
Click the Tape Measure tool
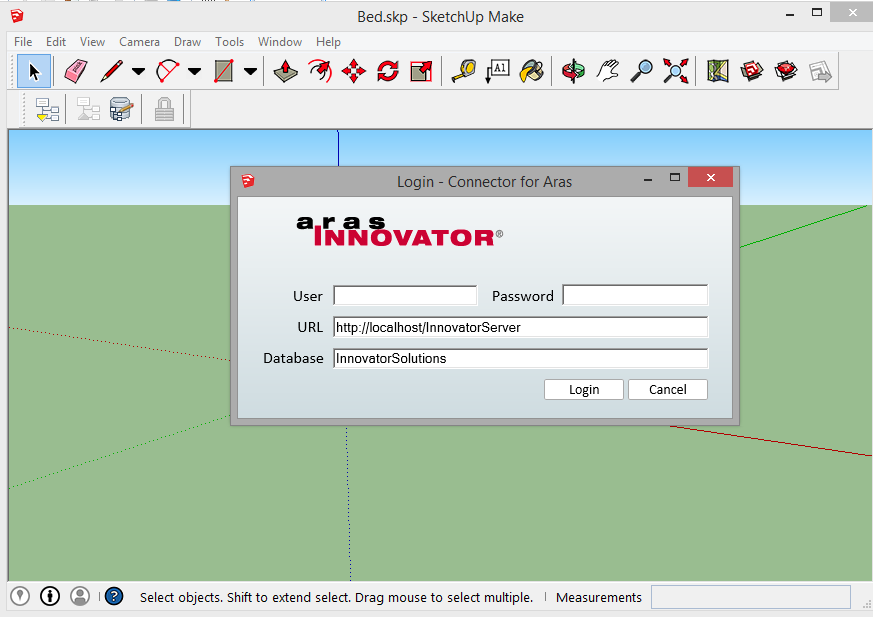pos(464,71)
